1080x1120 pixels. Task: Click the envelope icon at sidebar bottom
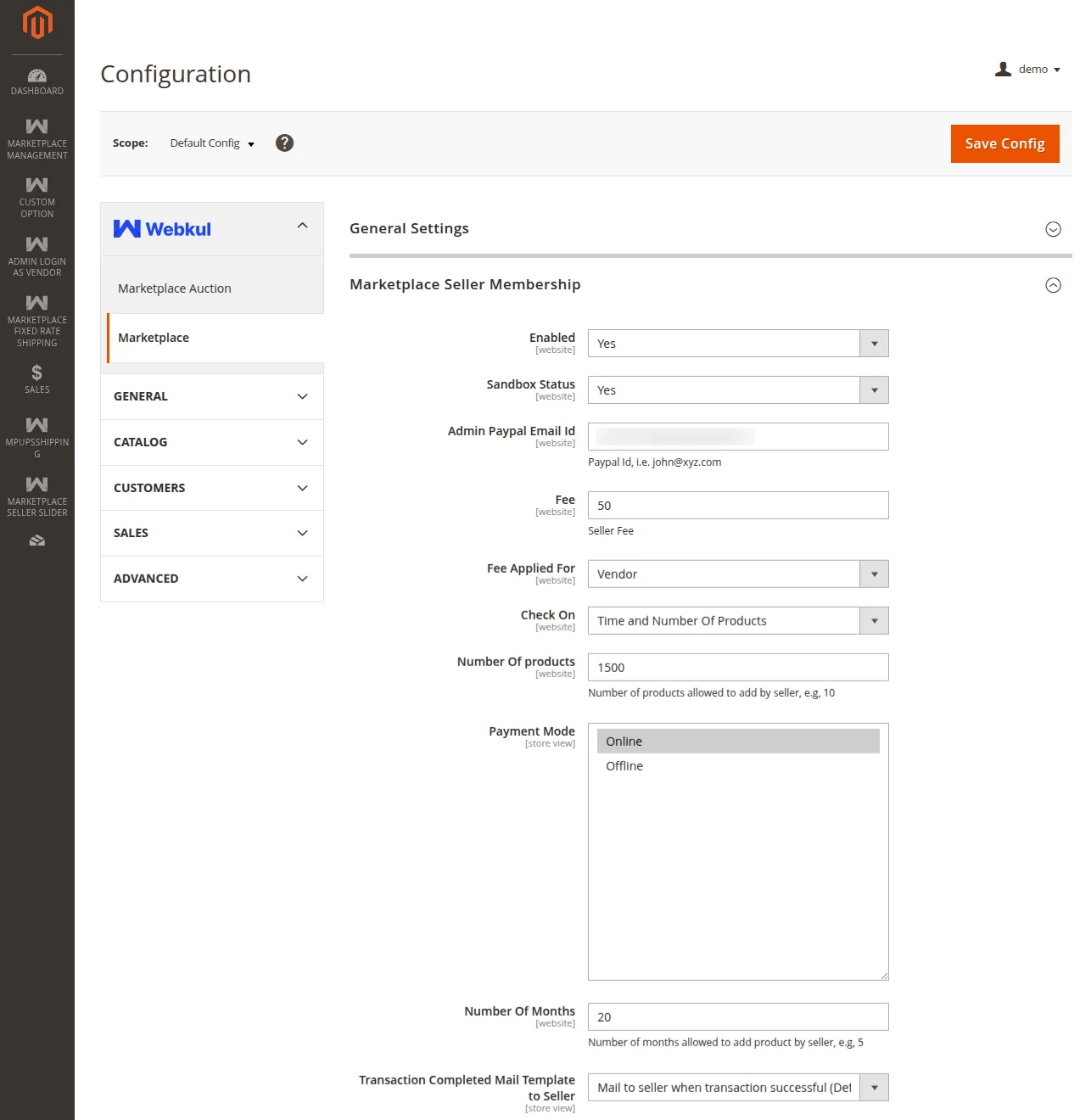[36, 540]
